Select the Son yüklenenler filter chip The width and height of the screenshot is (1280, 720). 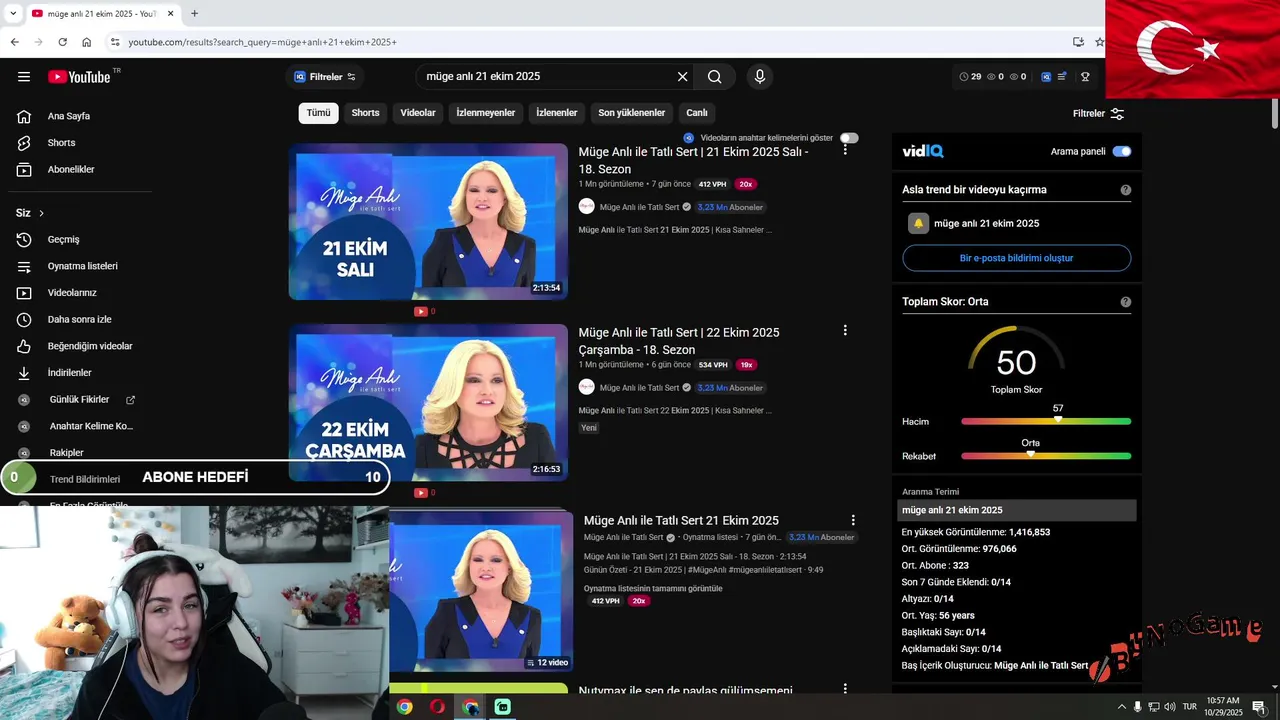click(x=632, y=113)
